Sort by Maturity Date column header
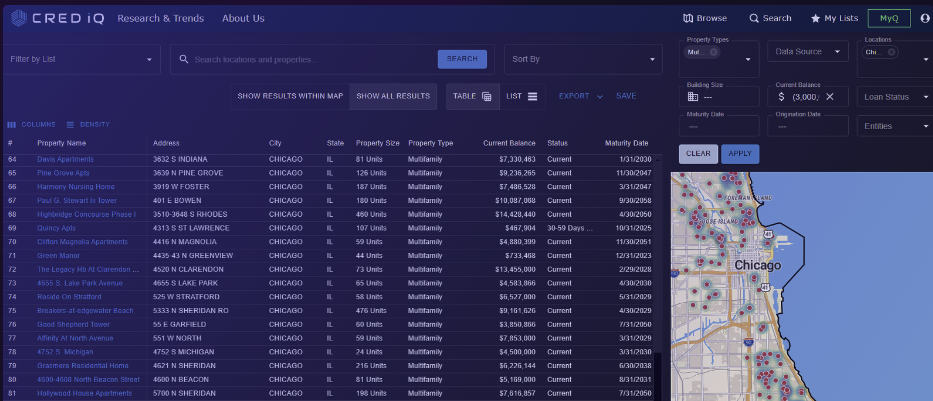The height and width of the screenshot is (401, 933). point(626,143)
